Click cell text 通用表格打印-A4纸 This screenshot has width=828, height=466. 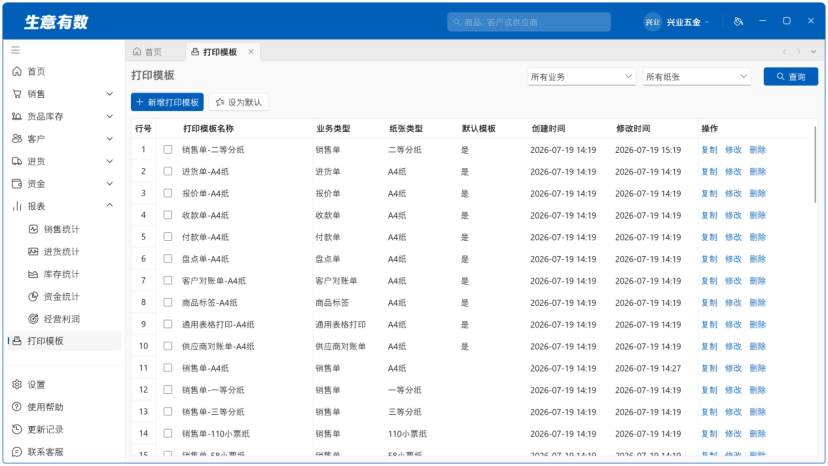(x=218, y=324)
